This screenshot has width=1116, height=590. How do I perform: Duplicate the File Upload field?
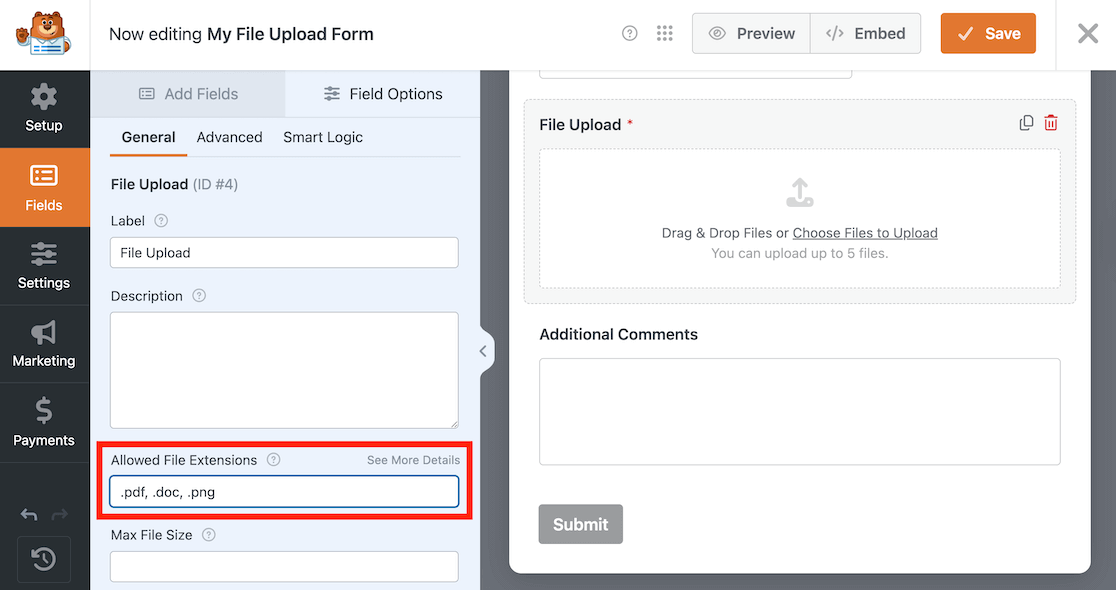pyautogui.click(x=1026, y=123)
